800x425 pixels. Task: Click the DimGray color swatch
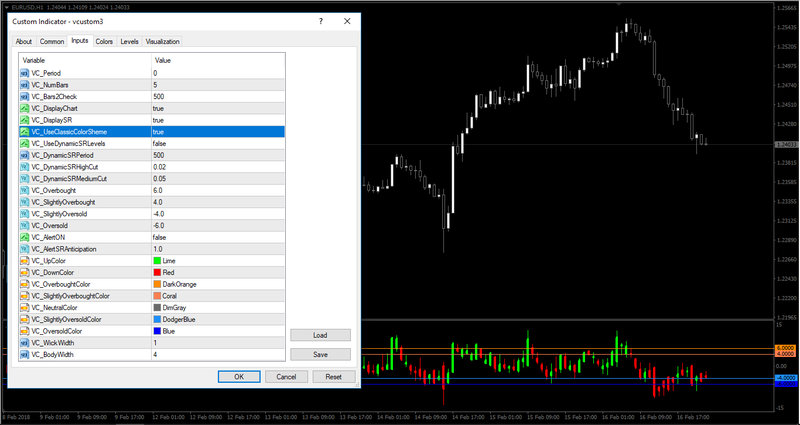(x=157, y=308)
